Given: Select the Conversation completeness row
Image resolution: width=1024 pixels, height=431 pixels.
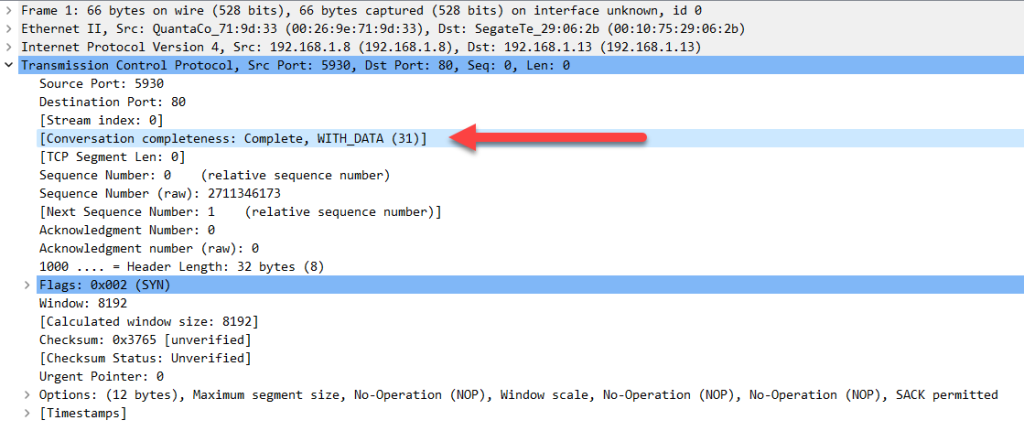Looking at the screenshot, I should tap(232, 139).
